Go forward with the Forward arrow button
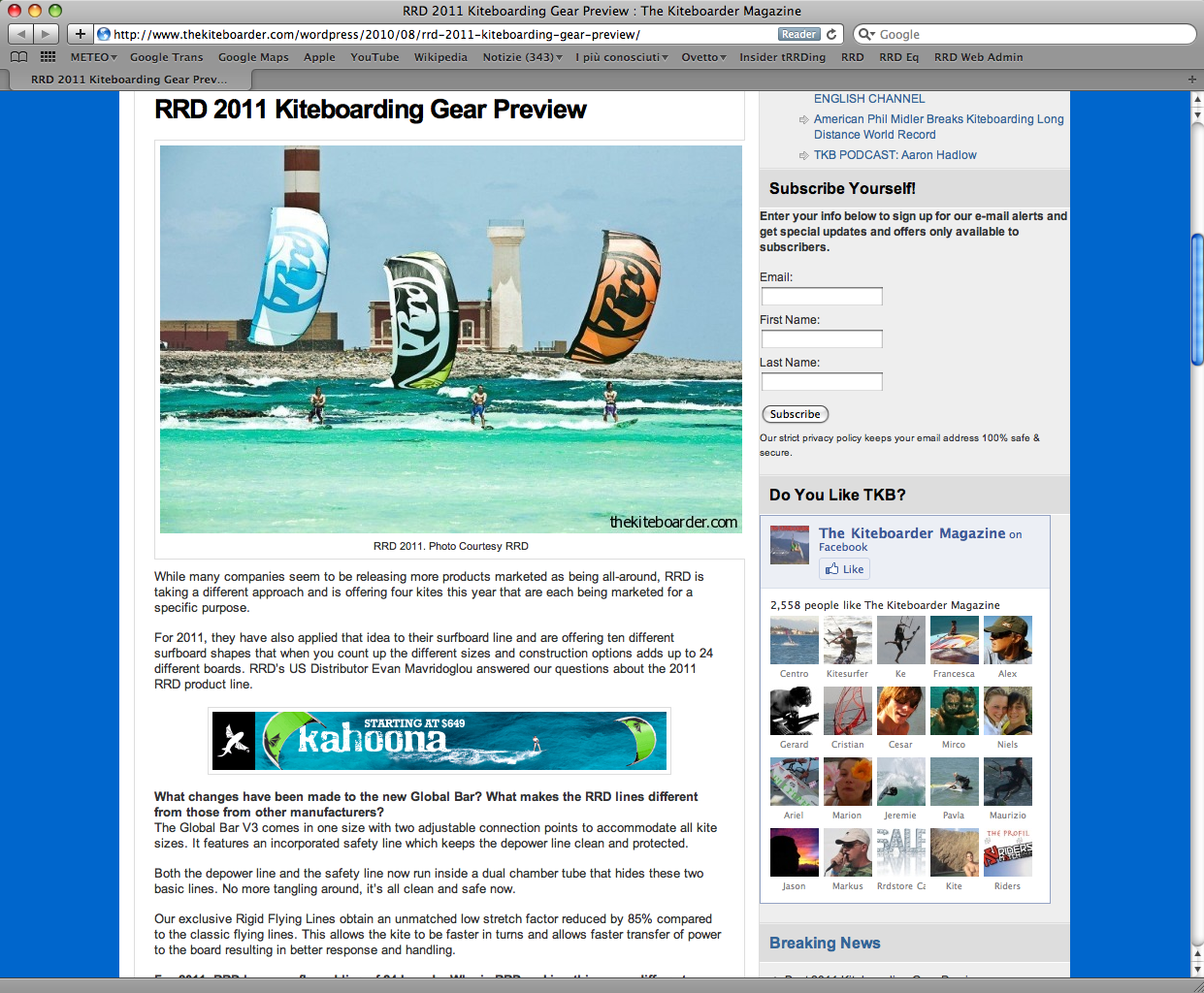Viewport: 1204px width, 993px height. pos(46,34)
